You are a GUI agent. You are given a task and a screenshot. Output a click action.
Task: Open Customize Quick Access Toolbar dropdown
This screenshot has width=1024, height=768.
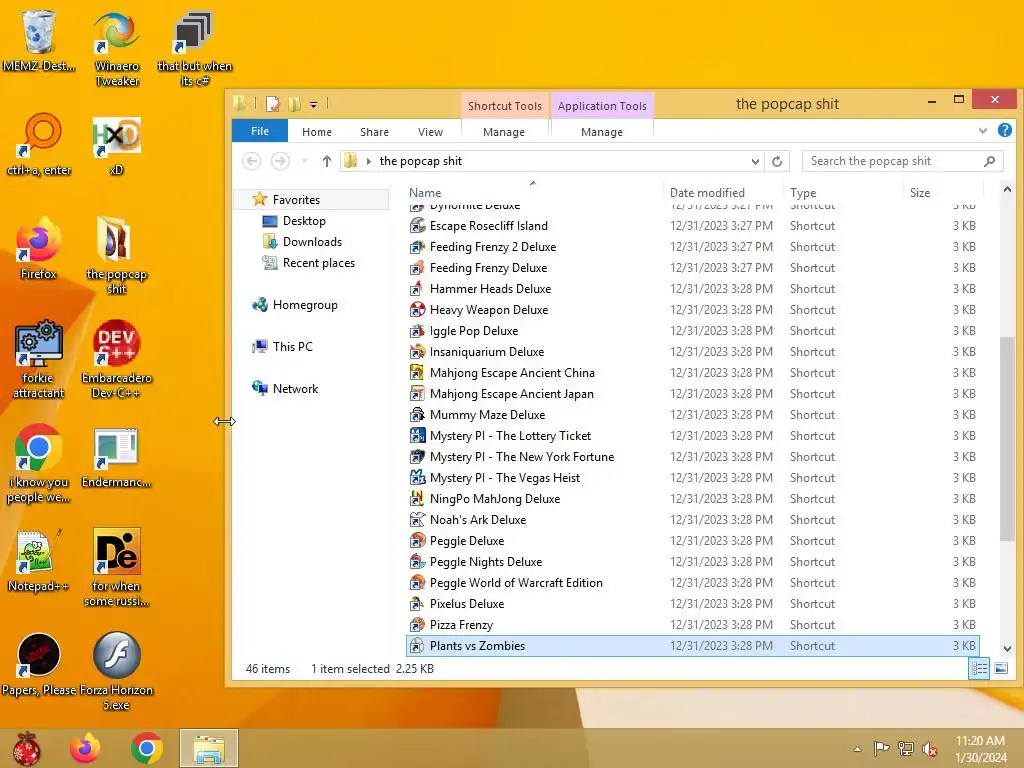(313, 104)
